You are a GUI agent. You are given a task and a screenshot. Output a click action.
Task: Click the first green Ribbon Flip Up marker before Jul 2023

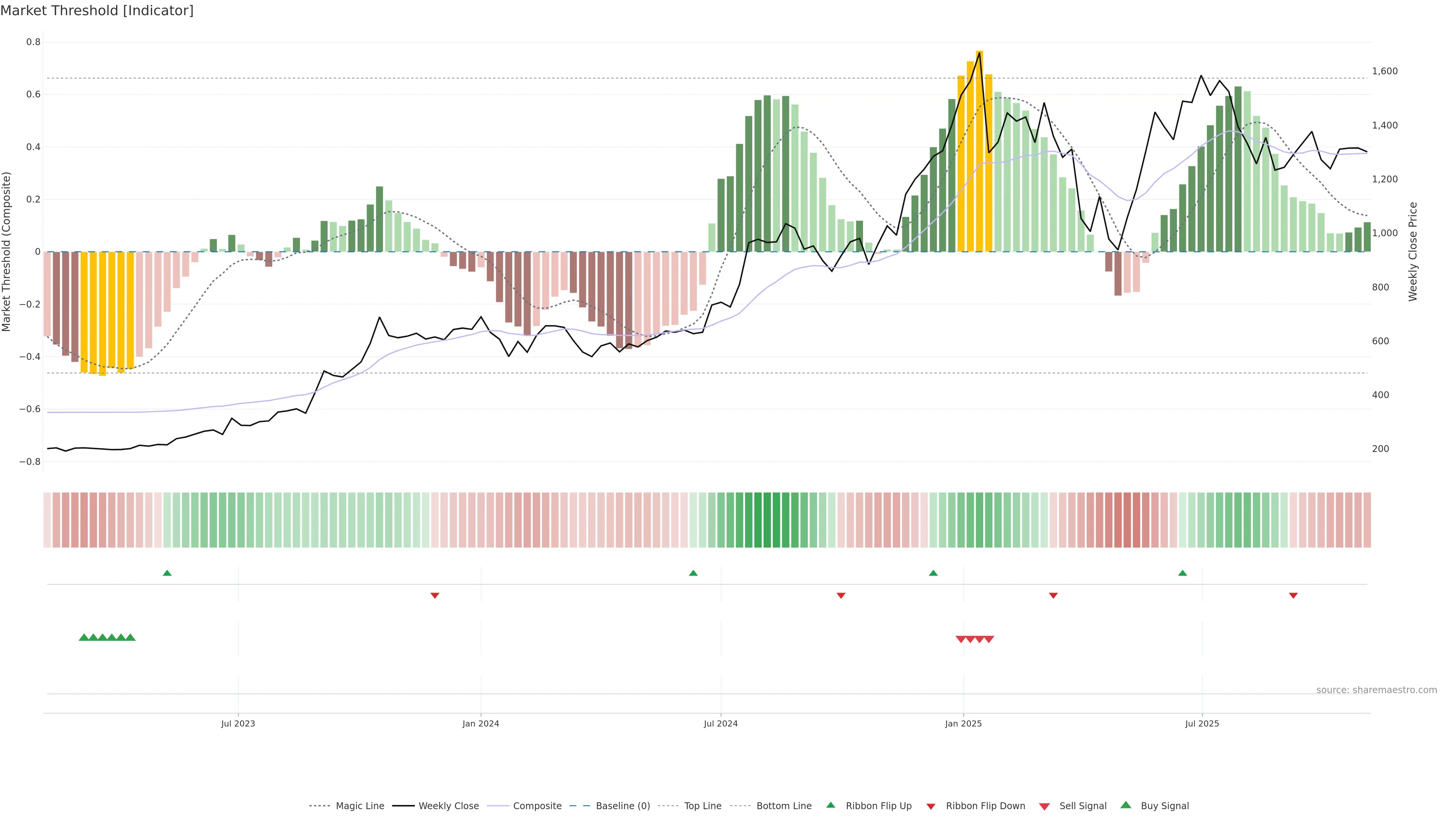tap(167, 573)
